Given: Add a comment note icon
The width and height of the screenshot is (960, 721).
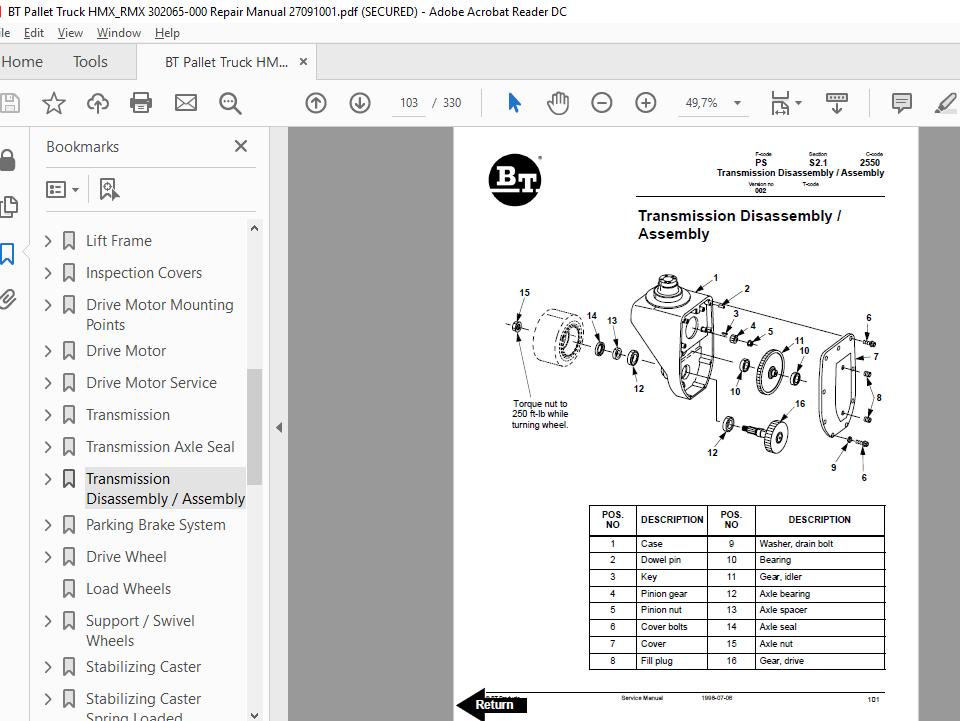Looking at the screenshot, I should [901, 103].
